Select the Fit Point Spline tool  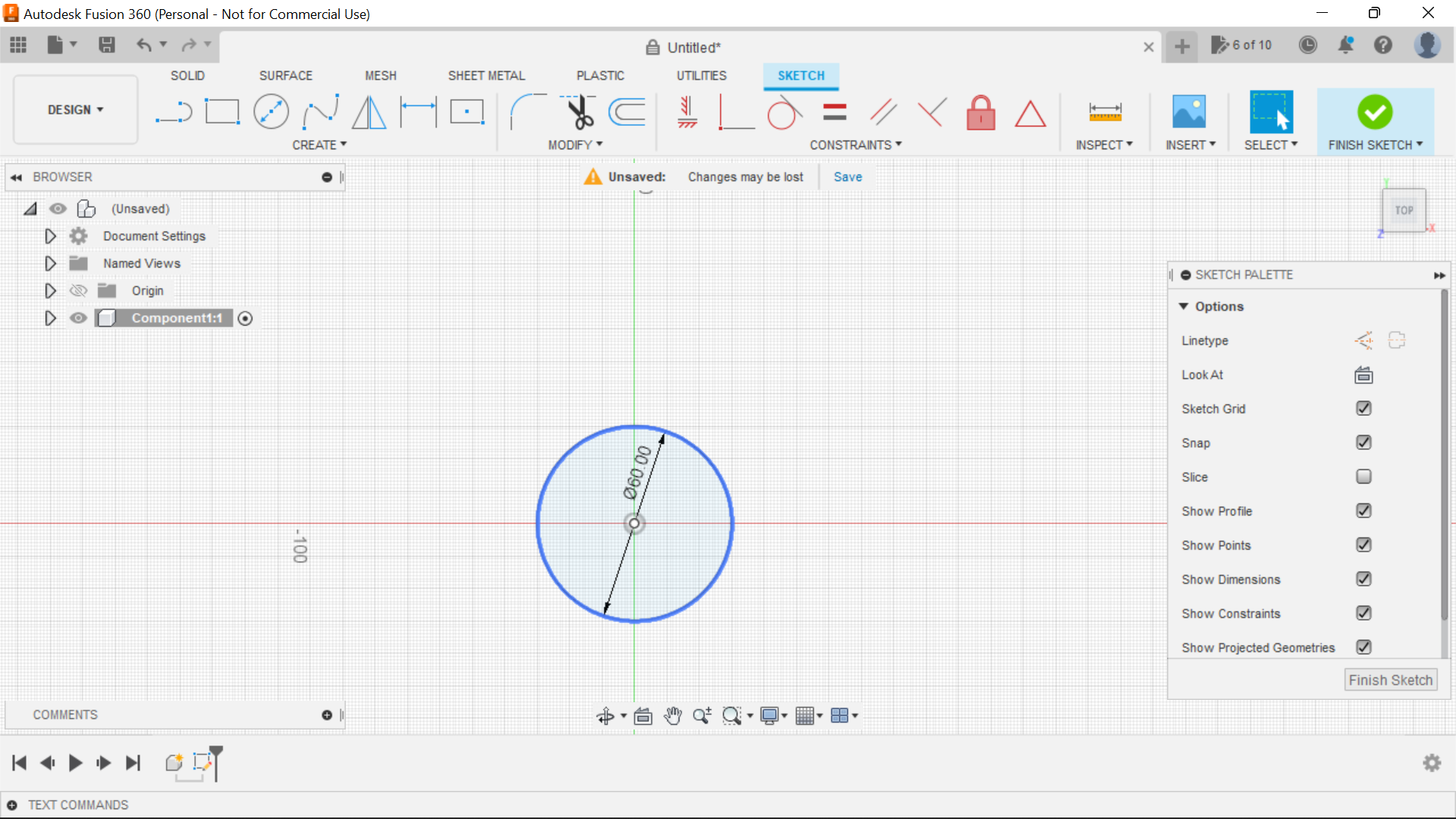point(319,111)
